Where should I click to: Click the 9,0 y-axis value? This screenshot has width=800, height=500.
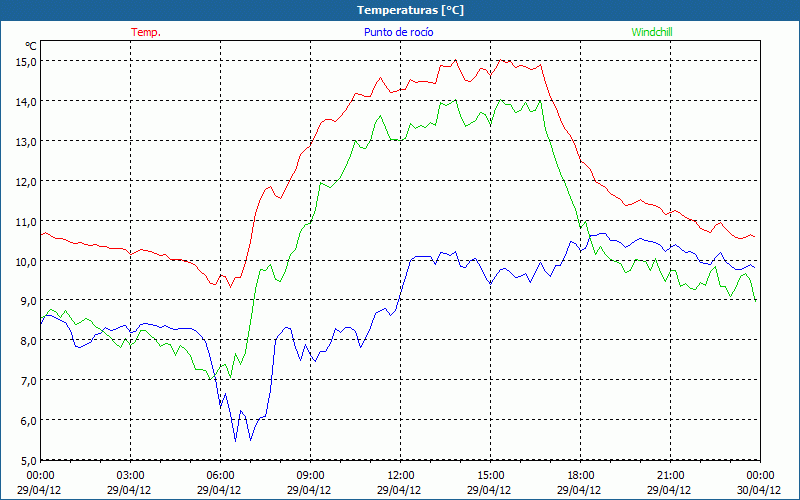click(29, 302)
